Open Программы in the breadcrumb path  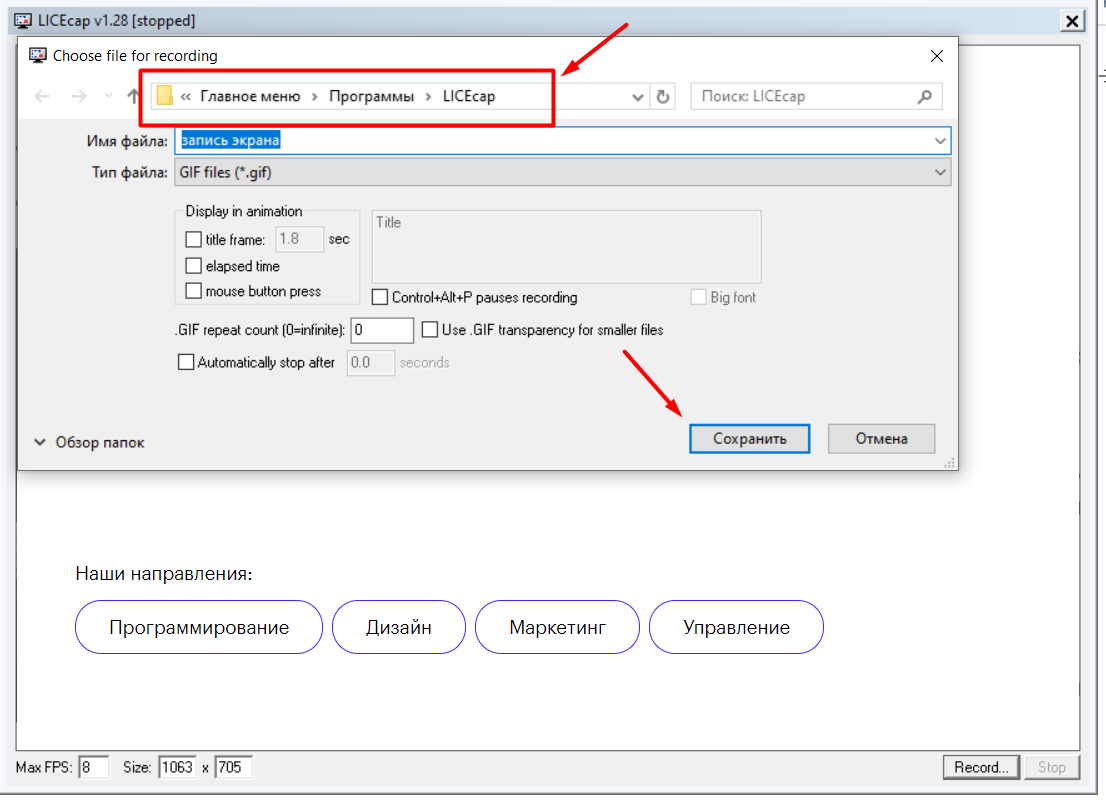pyautogui.click(x=372, y=97)
